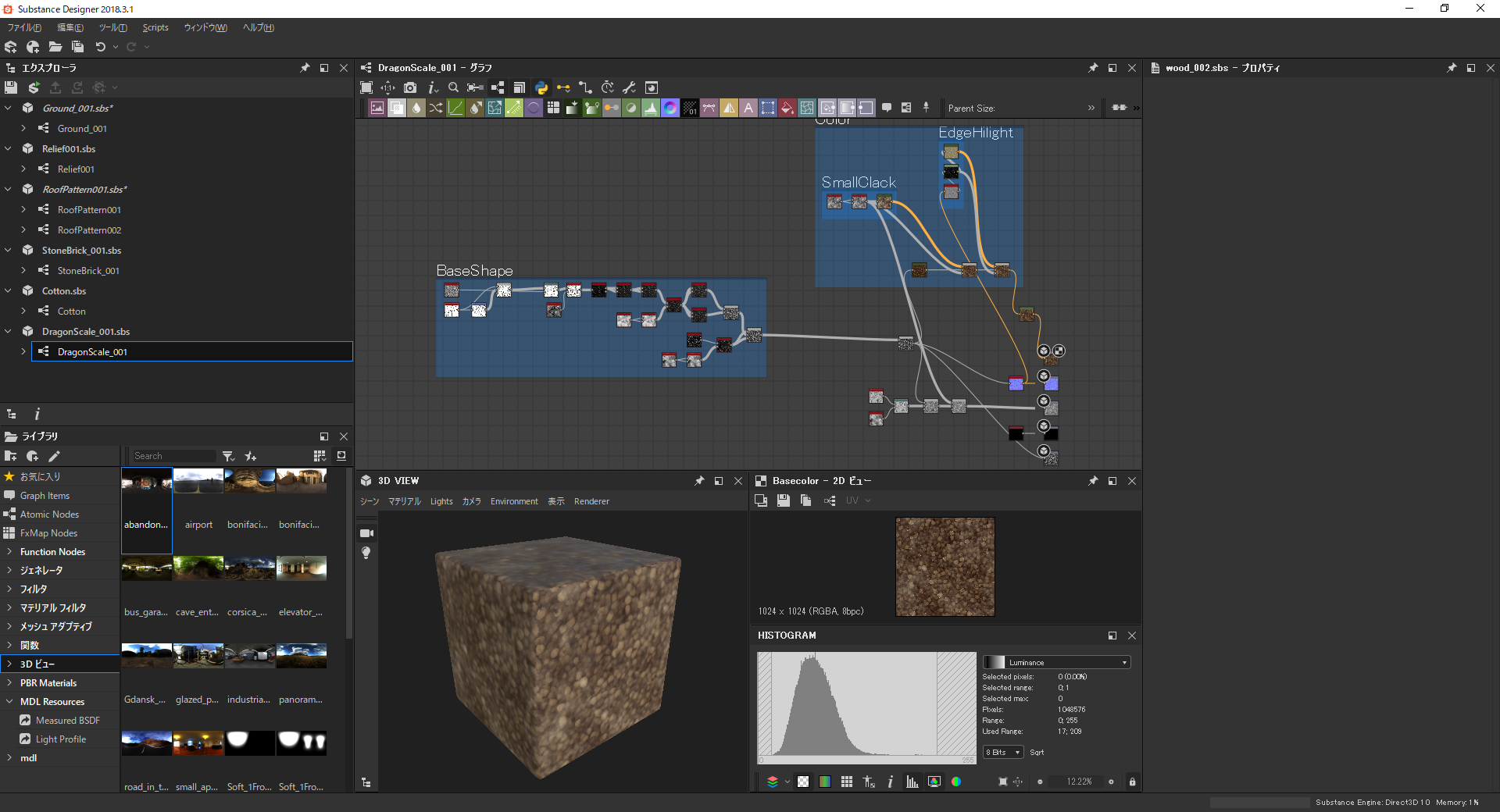Click the magnifier search icon in the graph toolbar
The height and width of the screenshot is (812, 1500).
pyautogui.click(x=453, y=87)
